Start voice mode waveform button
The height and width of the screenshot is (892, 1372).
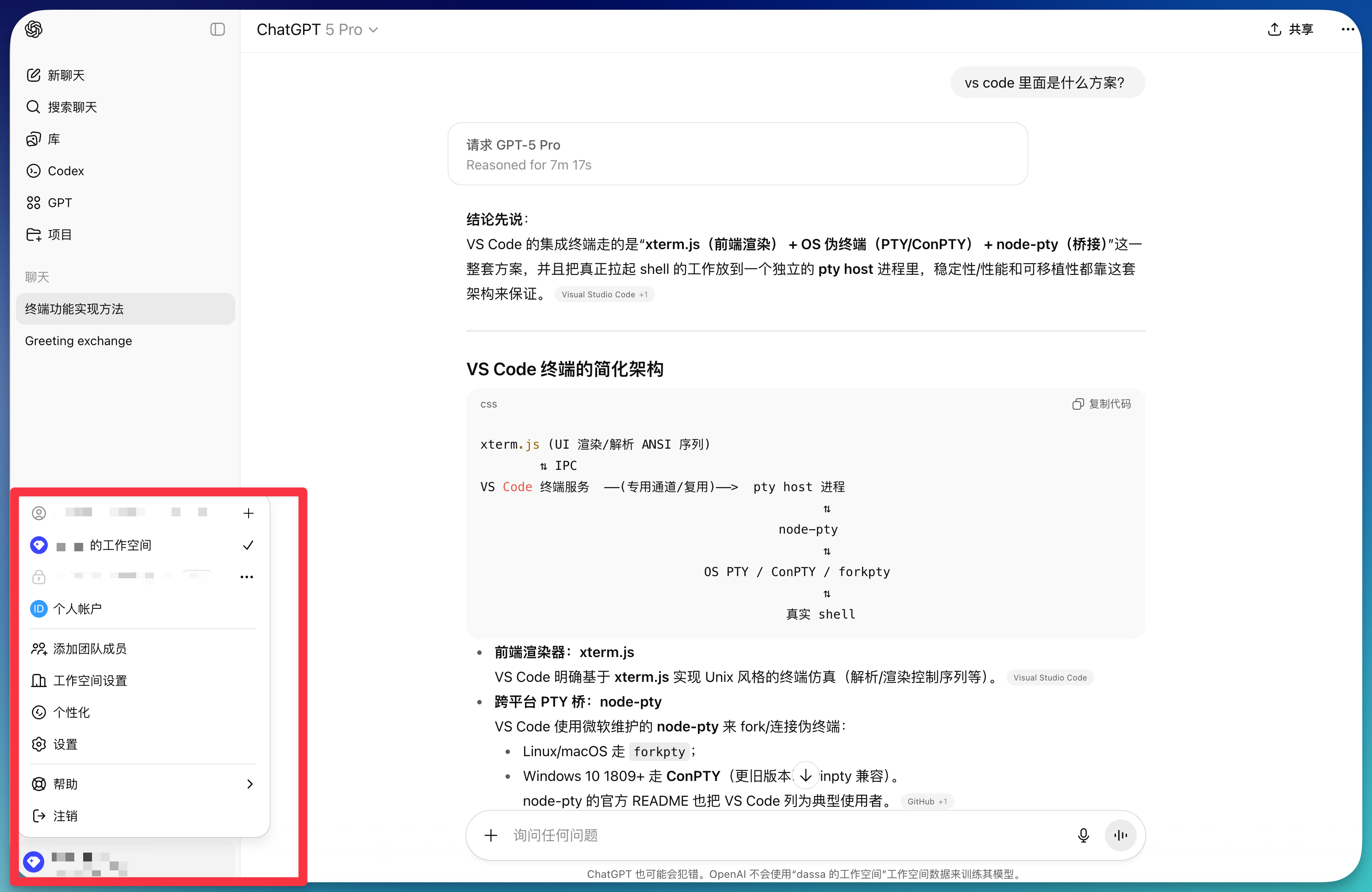click(x=1120, y=835)
